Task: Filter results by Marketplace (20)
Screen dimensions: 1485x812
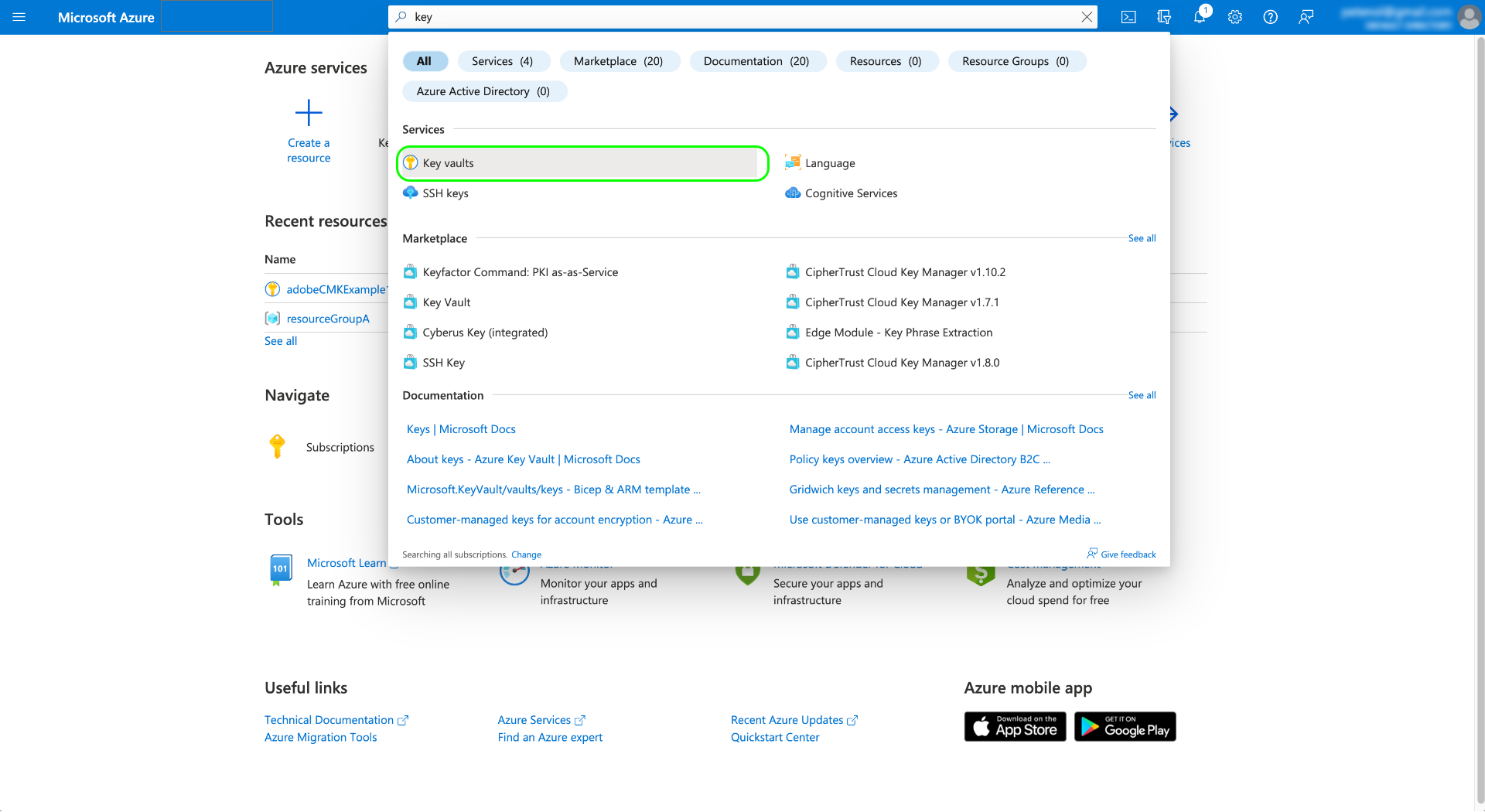Action: tap(619, 61)
